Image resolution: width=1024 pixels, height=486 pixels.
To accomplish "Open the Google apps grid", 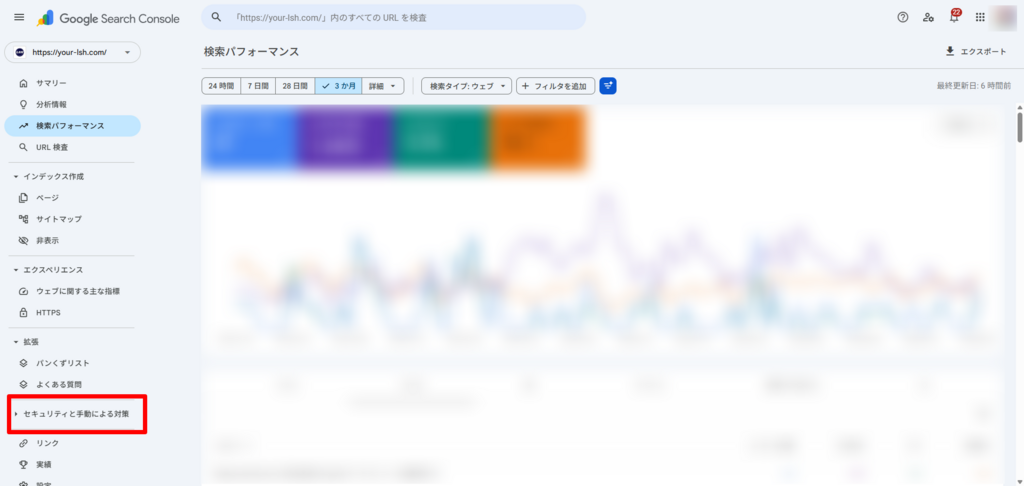I will pyautogui.click(x=980, y=17).
